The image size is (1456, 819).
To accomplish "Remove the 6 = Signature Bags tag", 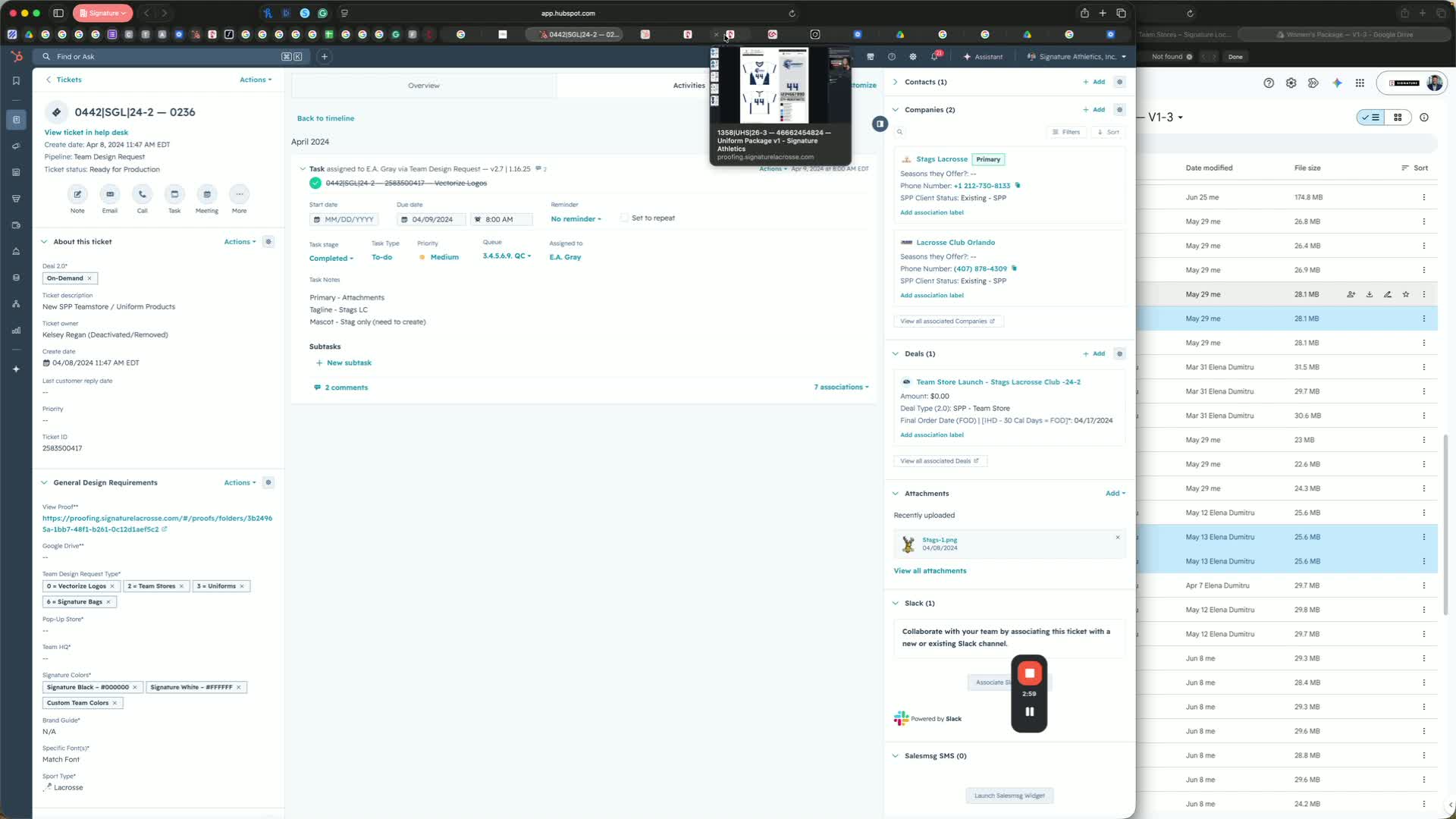I will (108, 602).
